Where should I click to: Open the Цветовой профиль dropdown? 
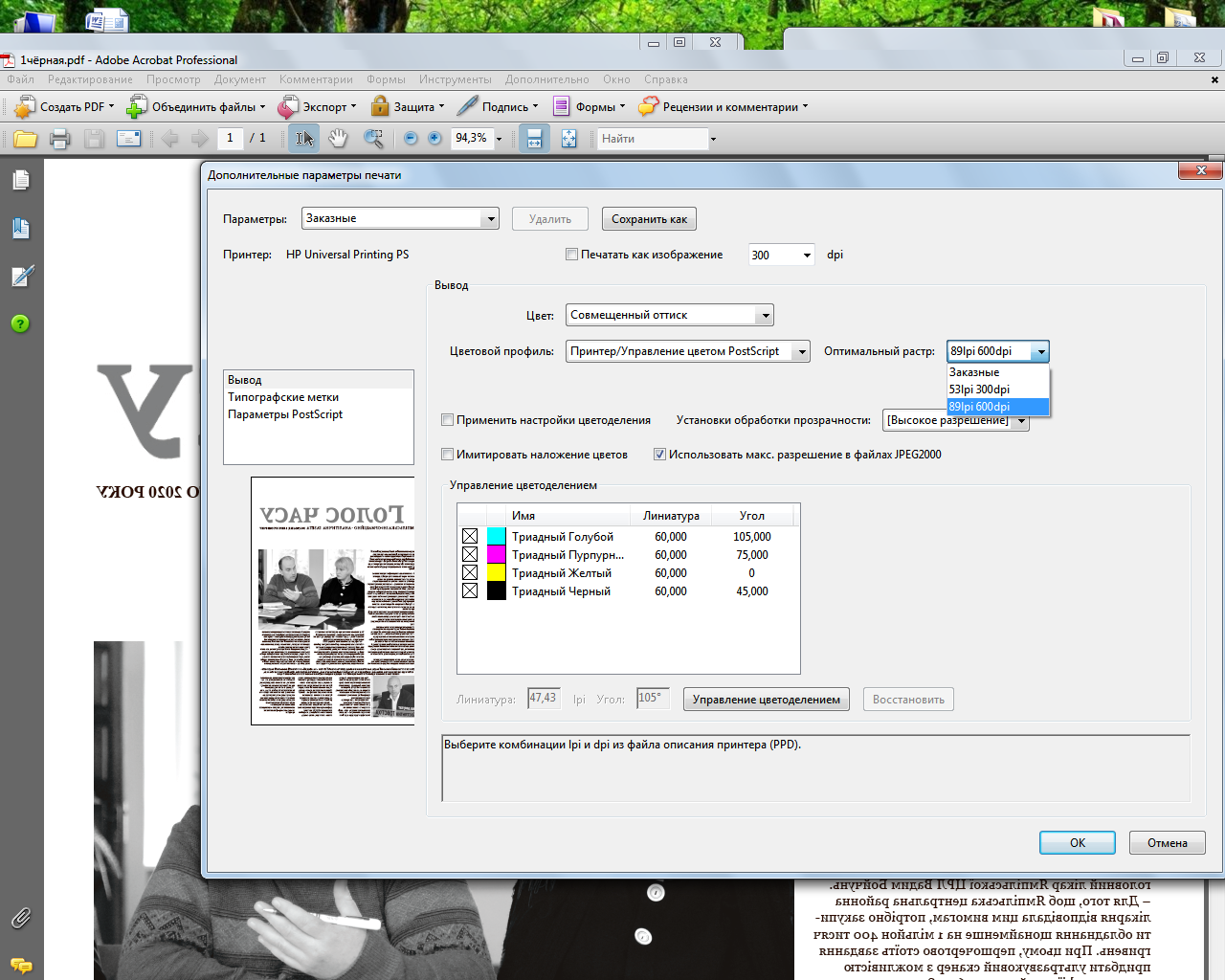tap(688, 351)
